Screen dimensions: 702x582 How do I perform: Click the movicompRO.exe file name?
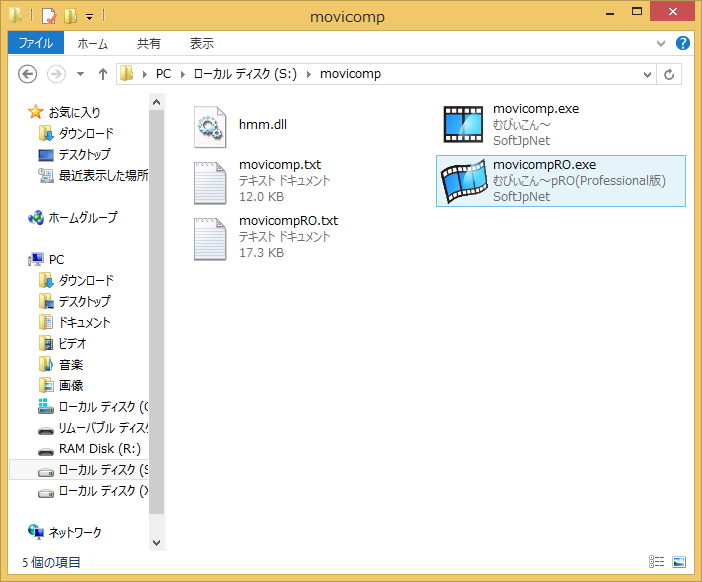pyautogui.click(x=544, y=165)
